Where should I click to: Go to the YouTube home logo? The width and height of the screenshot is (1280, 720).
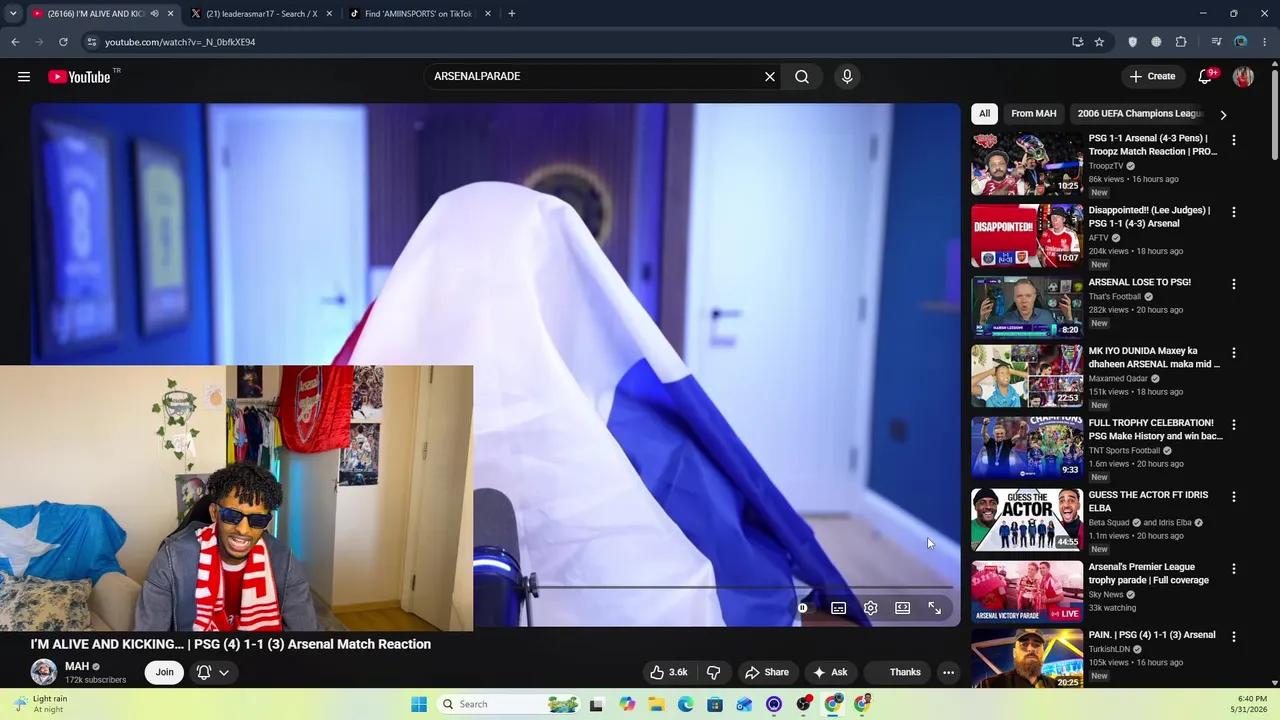79,77
